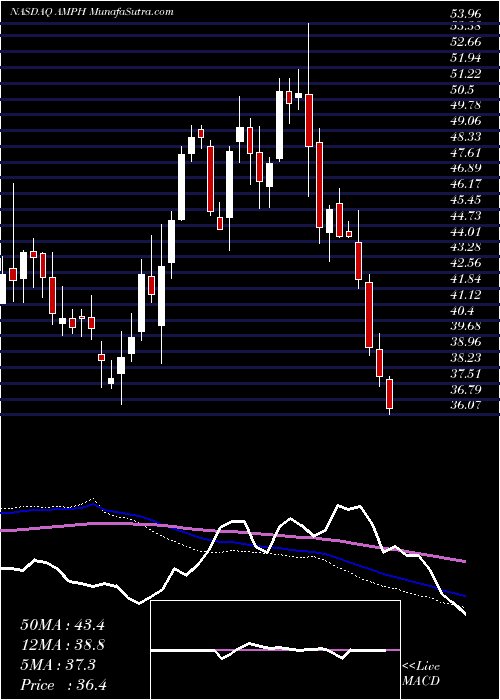The image size is (500, 700).
Task: Click the 45.45 price axis label
Action: pyautogui.click(x=466, y=200)
